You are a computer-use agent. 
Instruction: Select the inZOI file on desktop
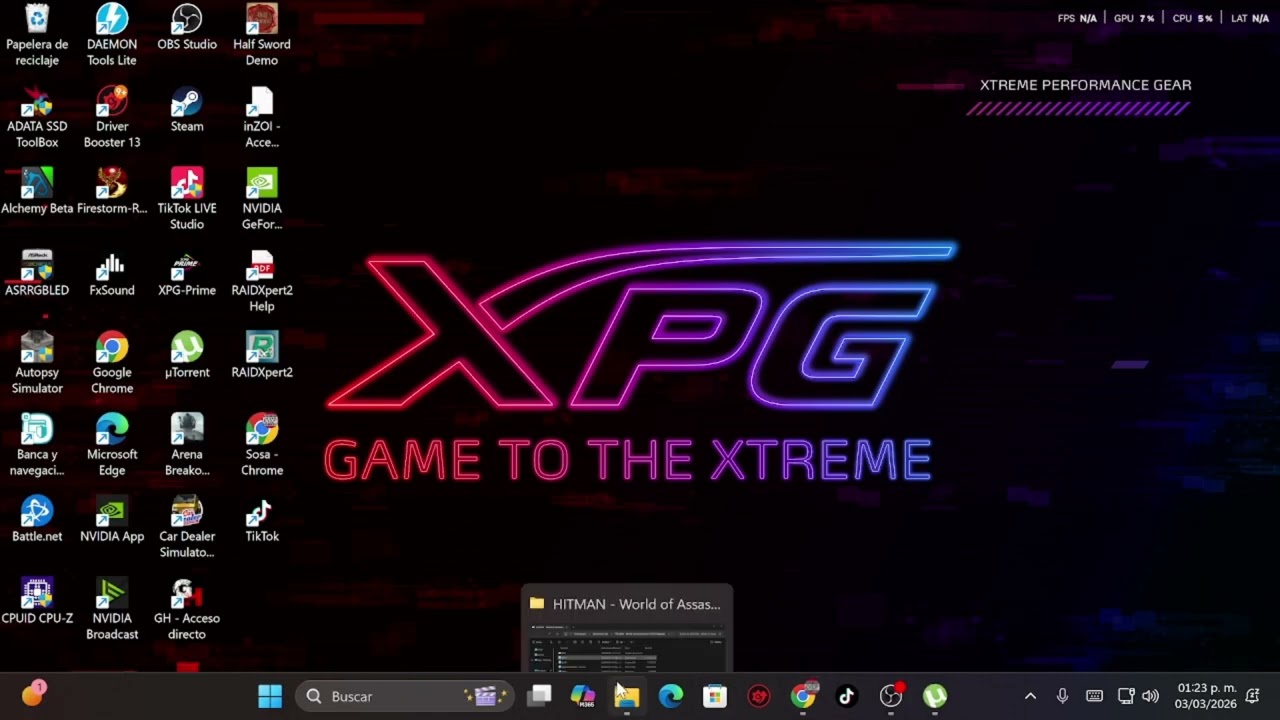coord(262,117)
